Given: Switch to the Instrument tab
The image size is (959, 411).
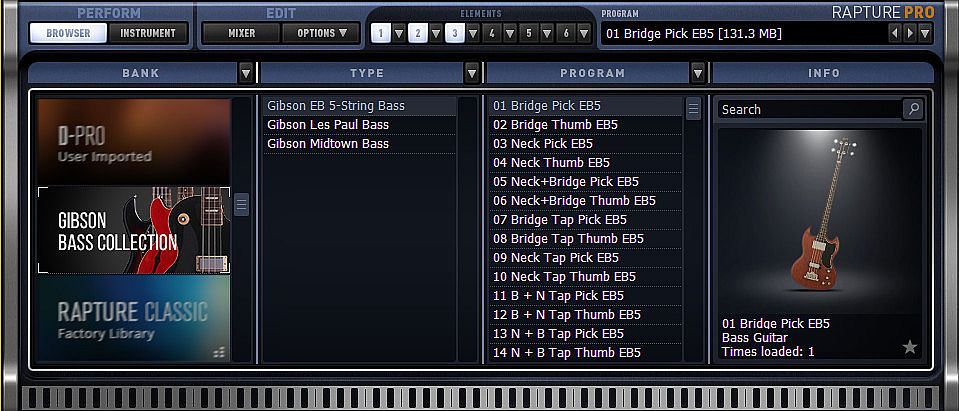Looking at the screenshot, I should (x=148, y=33).
